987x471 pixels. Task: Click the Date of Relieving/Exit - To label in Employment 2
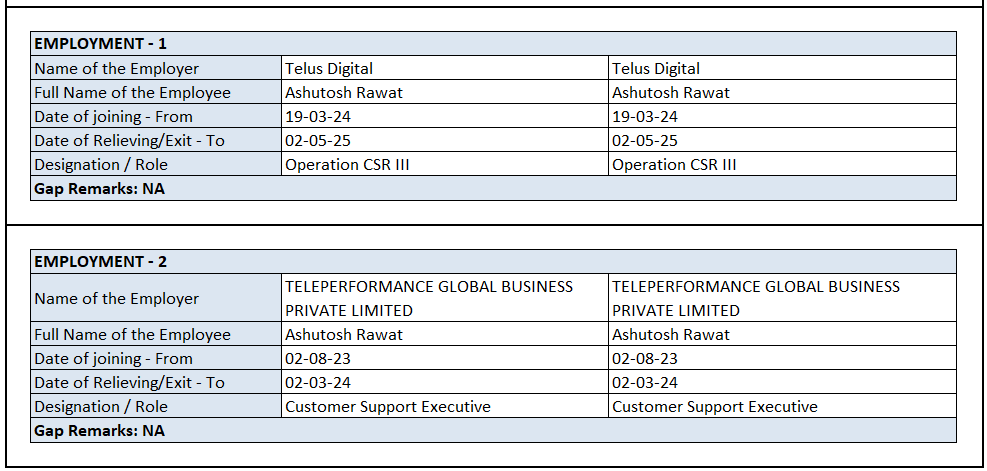(x=129, y=383)
